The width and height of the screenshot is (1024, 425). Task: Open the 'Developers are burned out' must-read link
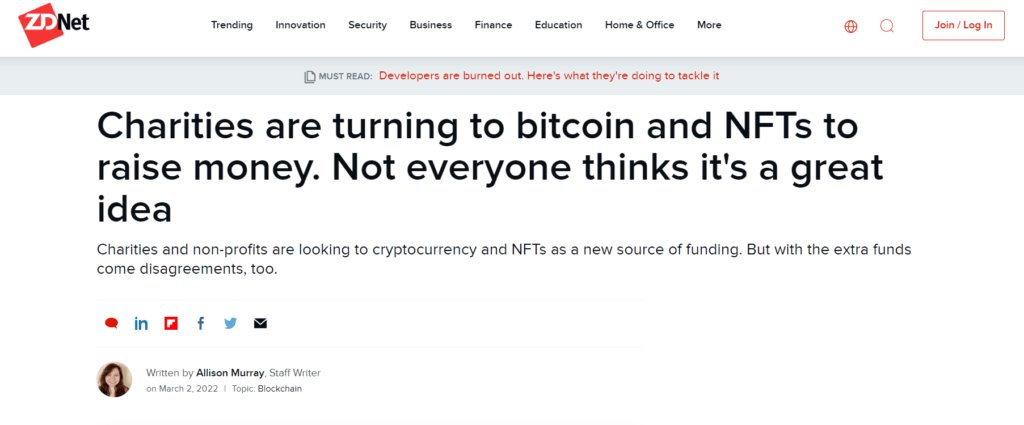pyautogui.click(x=549, y=76)
